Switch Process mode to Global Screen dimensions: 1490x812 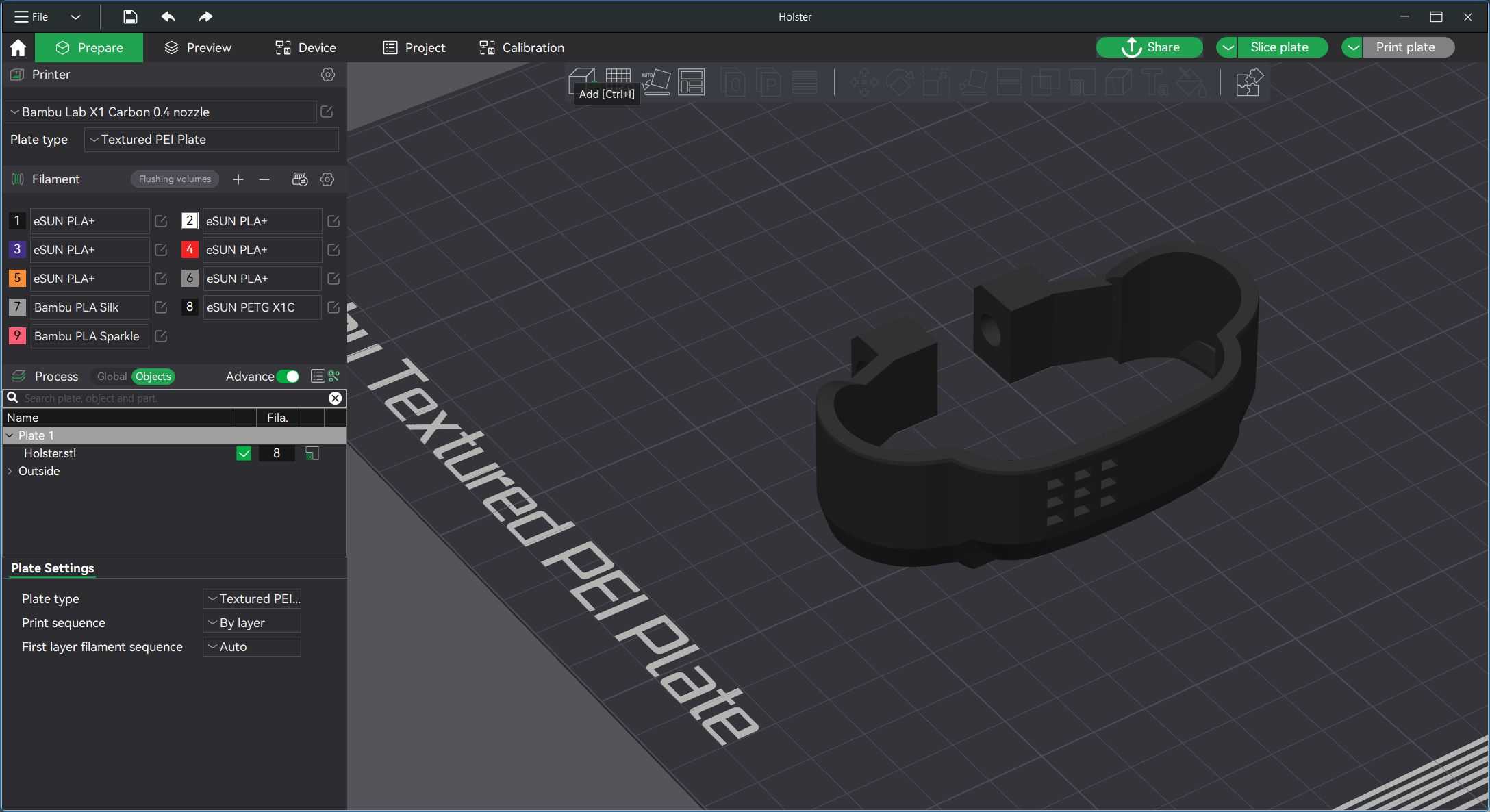click(x=112, y=377)
